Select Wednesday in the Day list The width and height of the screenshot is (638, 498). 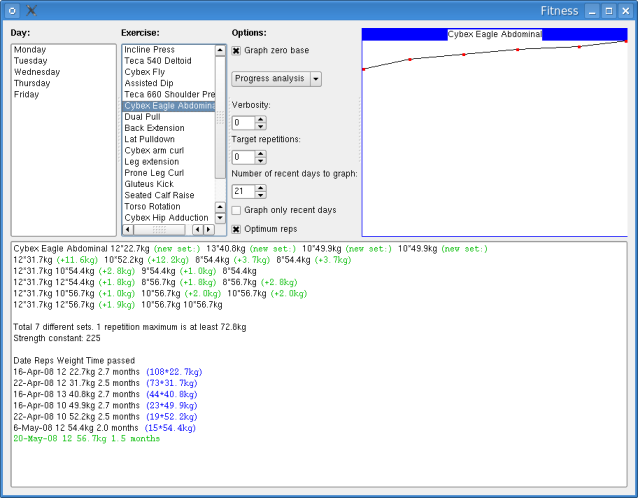tap(37, 72)
